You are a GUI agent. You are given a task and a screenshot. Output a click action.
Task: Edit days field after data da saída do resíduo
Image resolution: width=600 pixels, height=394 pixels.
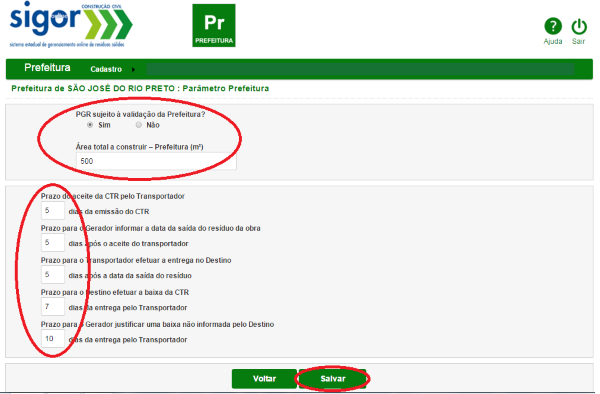[53, 275]
